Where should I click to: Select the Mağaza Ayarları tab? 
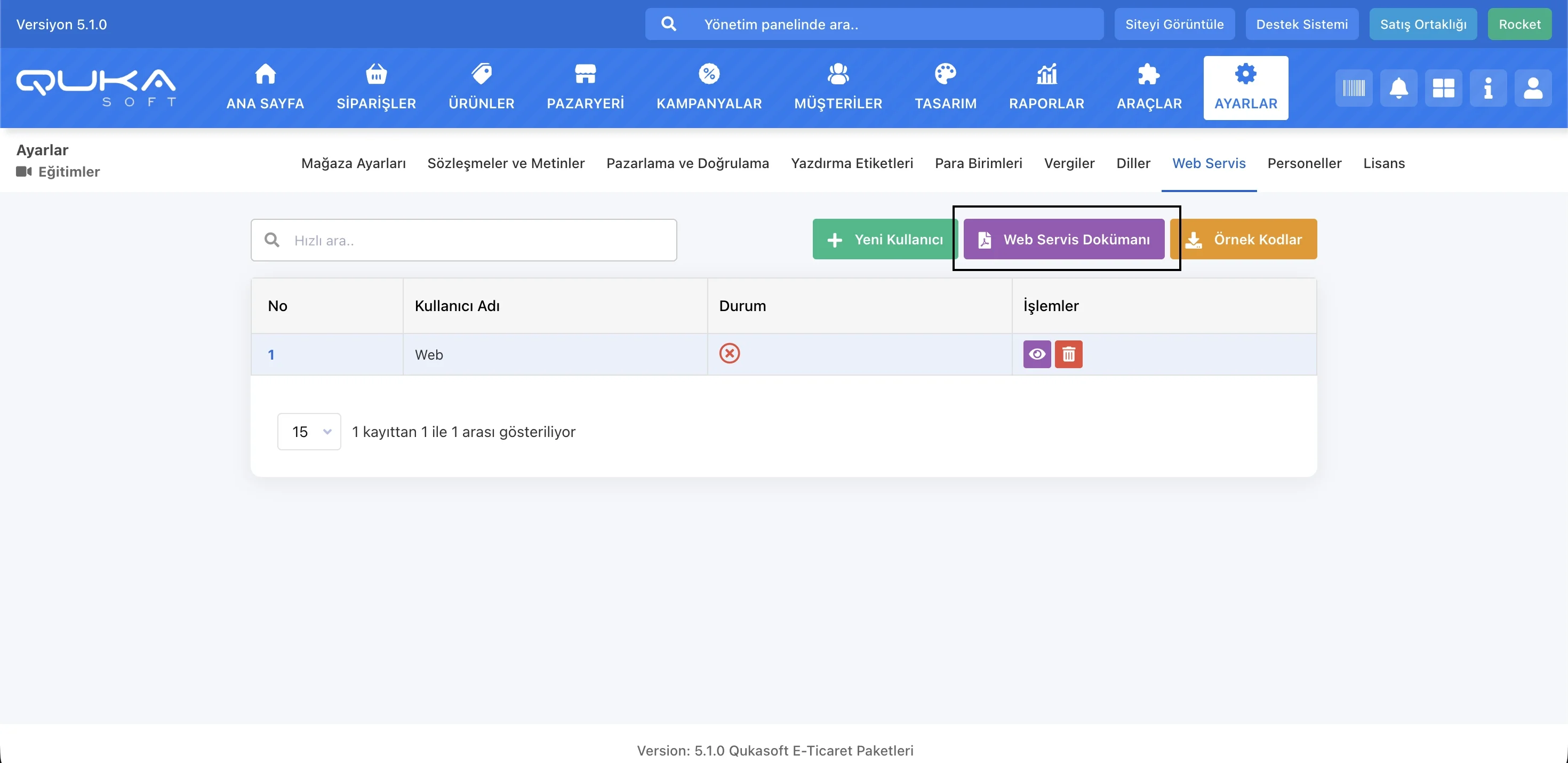353,163
